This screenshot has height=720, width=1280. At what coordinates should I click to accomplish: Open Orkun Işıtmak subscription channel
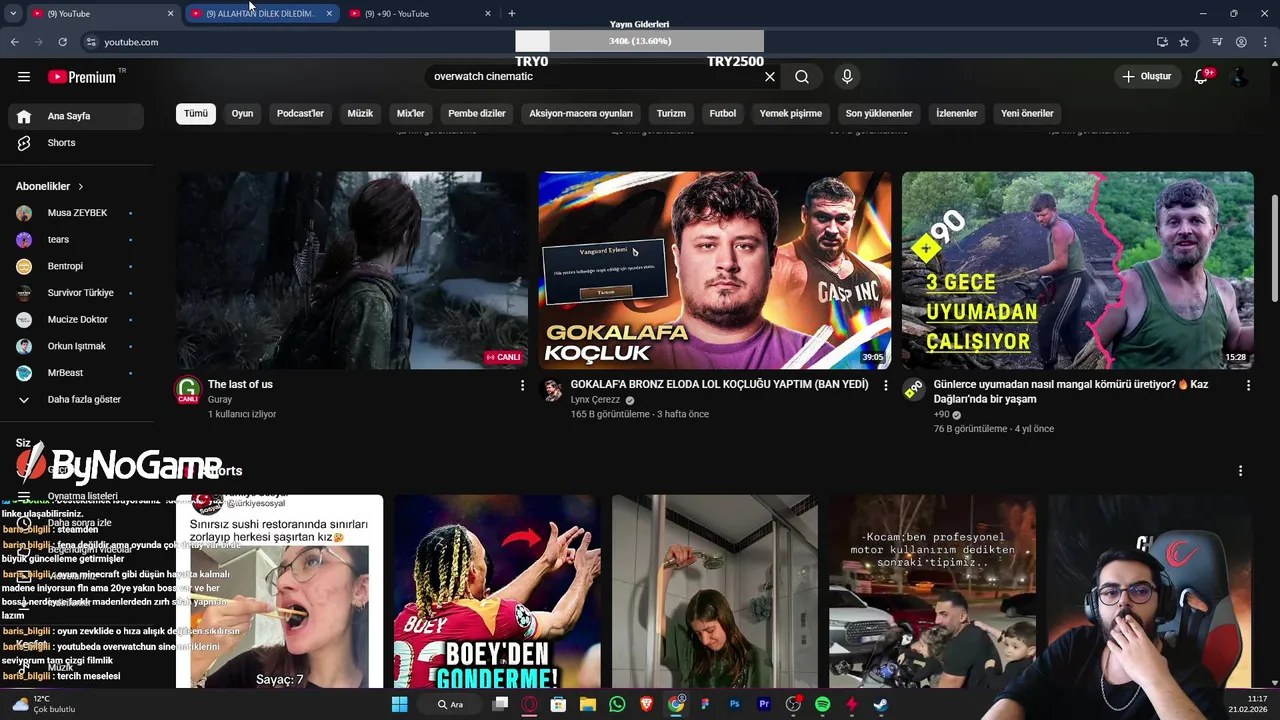coord(76,347)
